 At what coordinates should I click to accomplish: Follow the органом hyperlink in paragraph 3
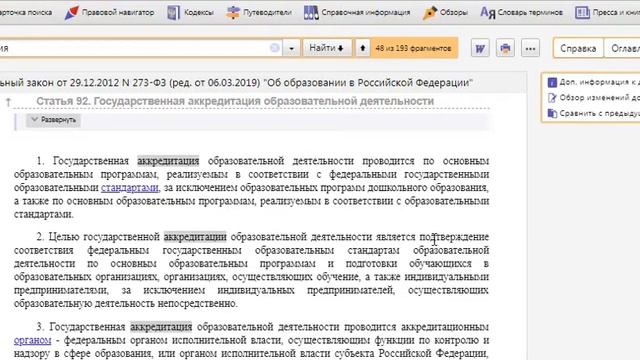pyautogui.click(x=33, y=340)
